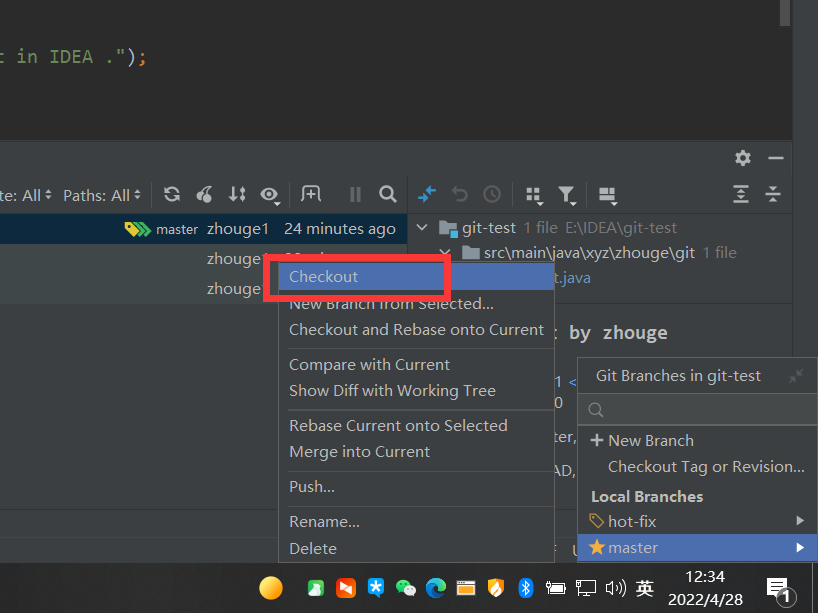Select the master commit row by zhouge1
The width and height of the screenshot is (818, 613).
203,229
